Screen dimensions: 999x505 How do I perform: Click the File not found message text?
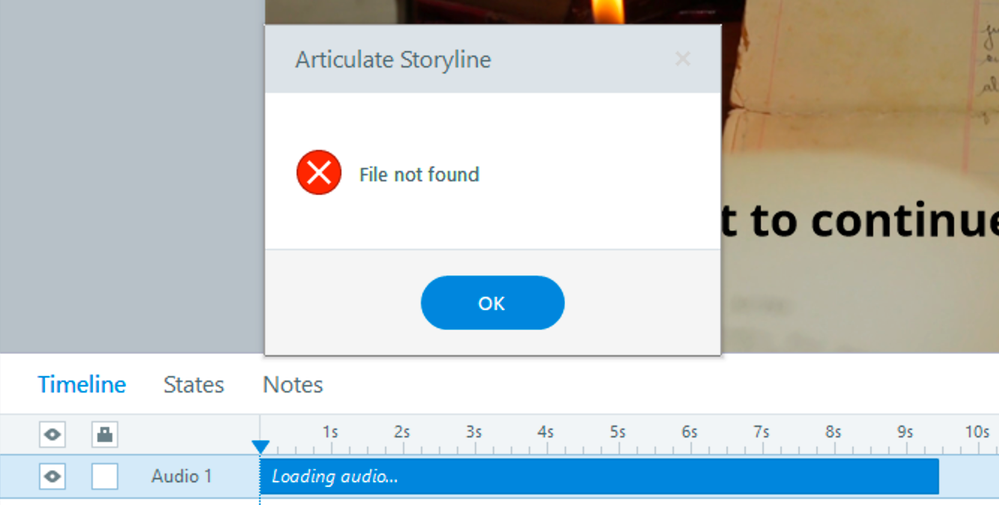419,175
